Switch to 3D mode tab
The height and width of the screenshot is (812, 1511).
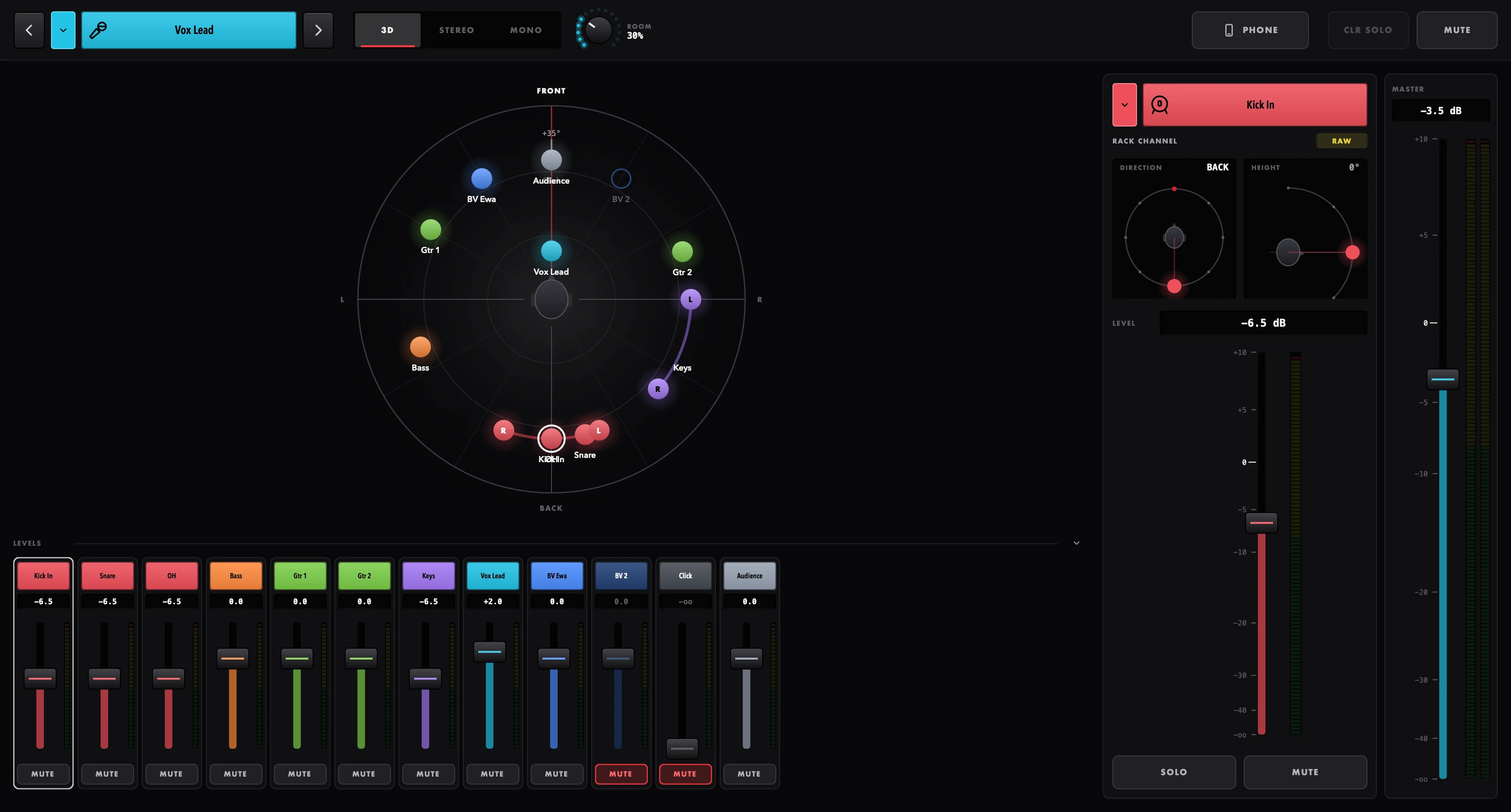pyautogui.click(x=387, y=30)
